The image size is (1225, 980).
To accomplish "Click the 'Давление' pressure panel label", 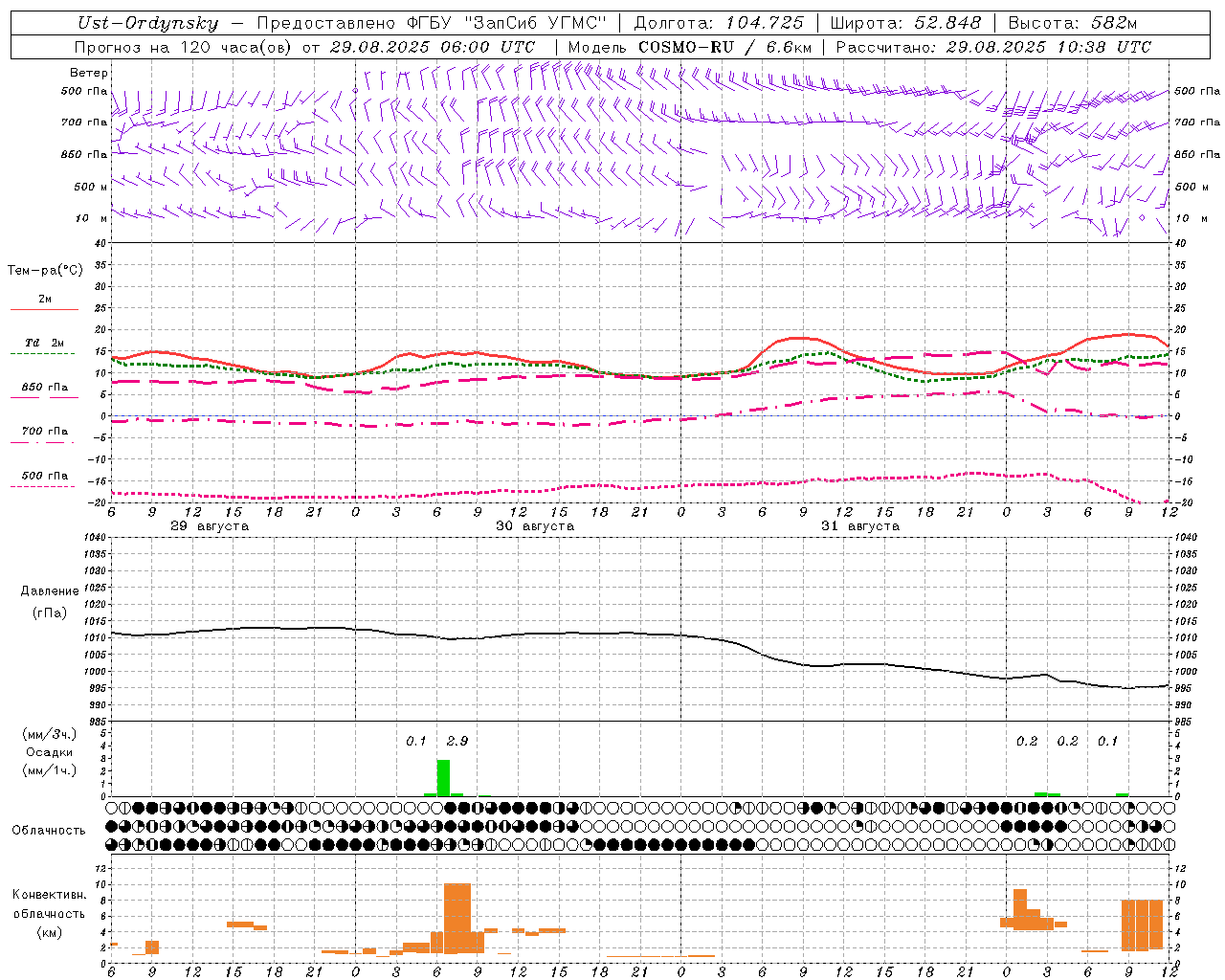I will (49, 591).
